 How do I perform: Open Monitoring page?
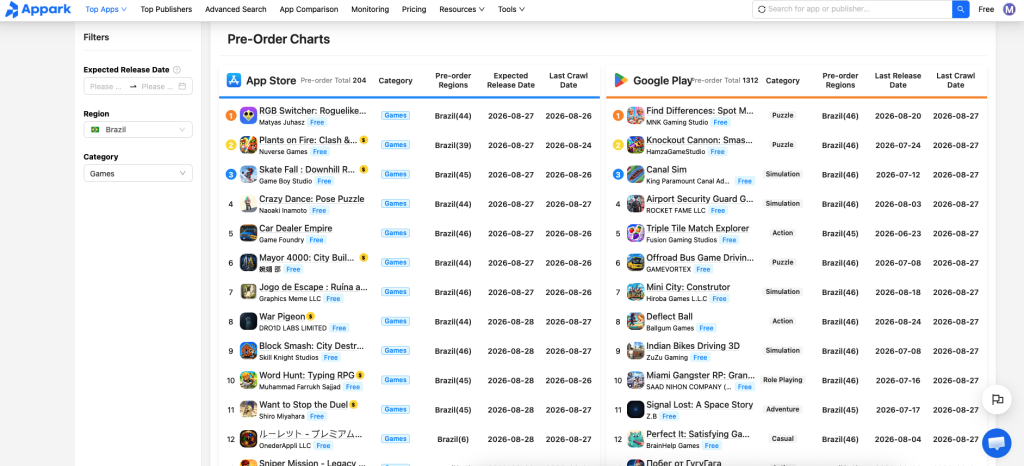click(x=370, y=9)
